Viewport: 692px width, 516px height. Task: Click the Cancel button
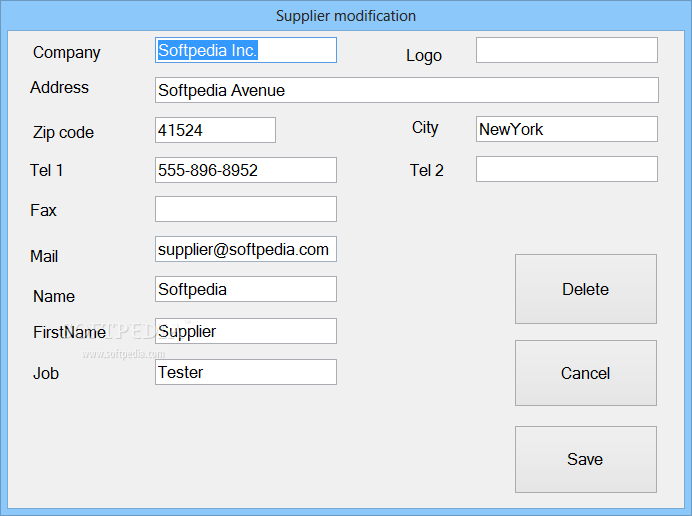click(x=586, y=373)
